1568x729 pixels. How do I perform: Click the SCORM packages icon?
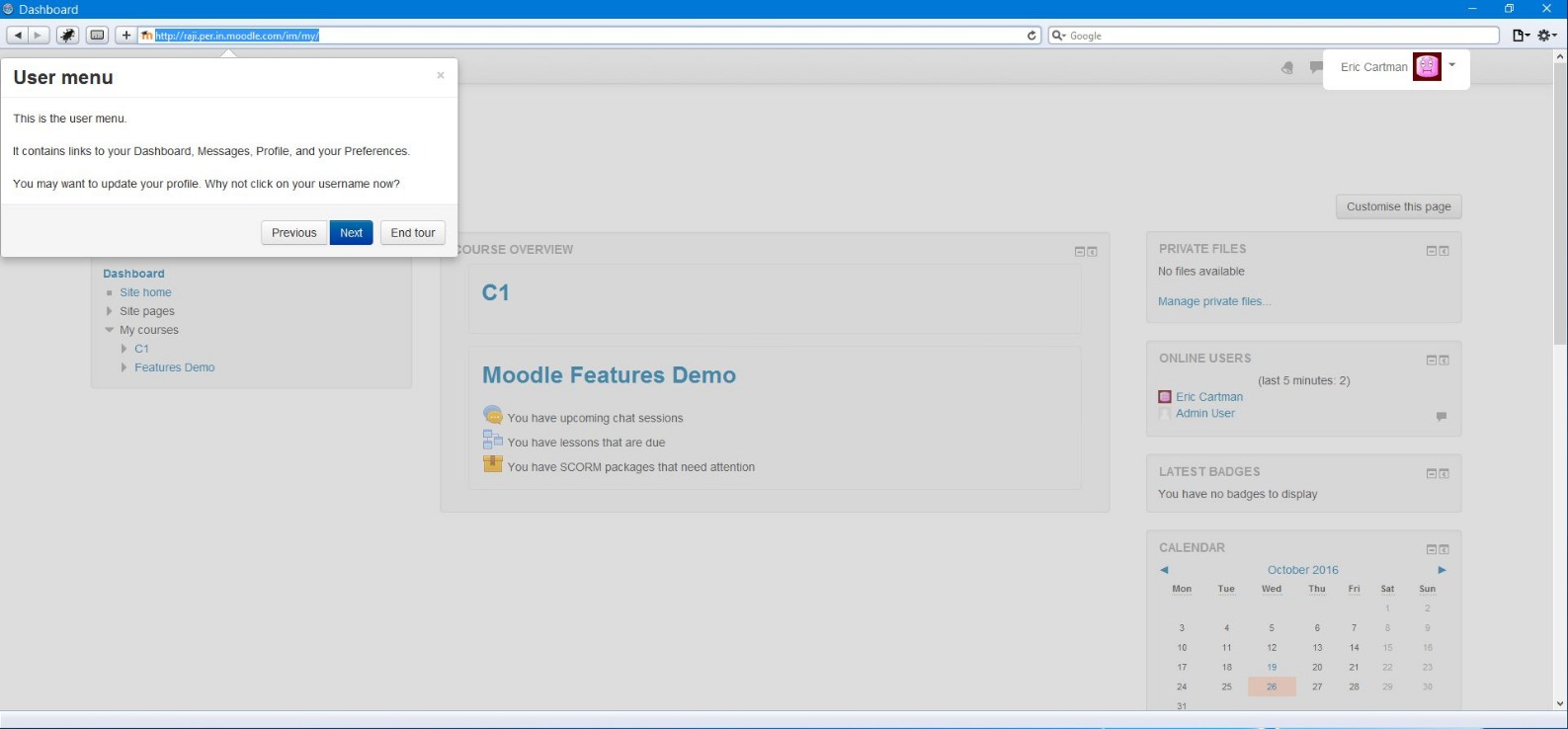pos(492,463)
